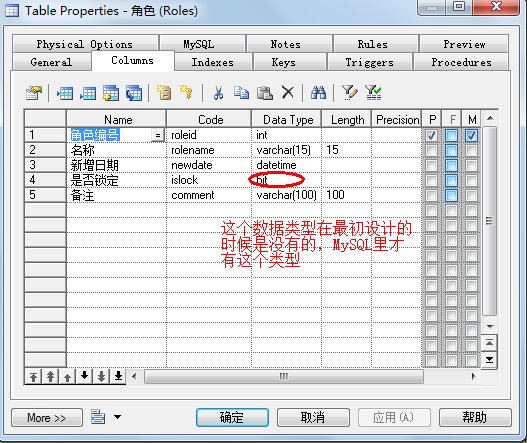The width and height of the screenshot is (527, 443).
Task: Confirm with the 确定 button
Action: pyautogui.click(x=232, y=418)
